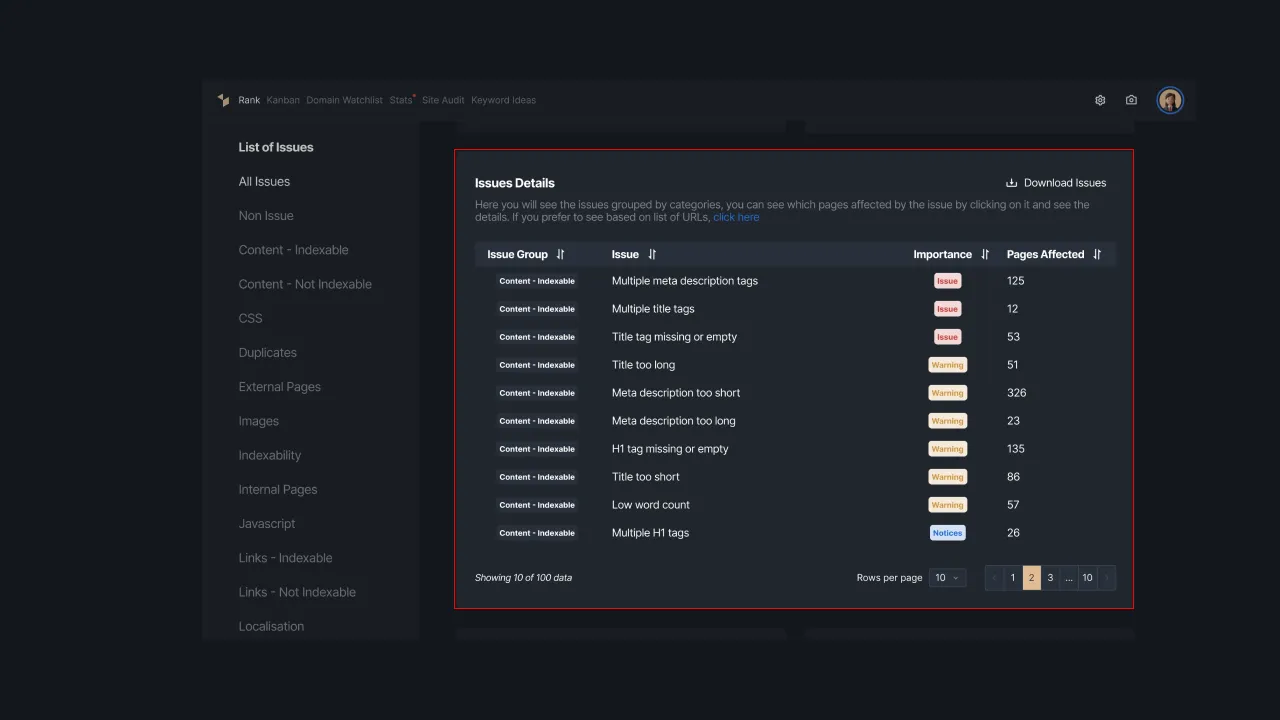
Task: Download Issues button
Action: click(x=1056, y=183)
